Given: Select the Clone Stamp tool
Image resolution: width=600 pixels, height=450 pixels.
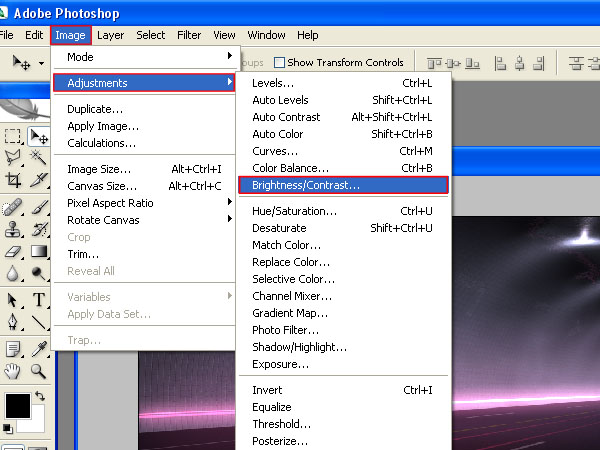Looking at the screenshot, I should tap(13, 230).
